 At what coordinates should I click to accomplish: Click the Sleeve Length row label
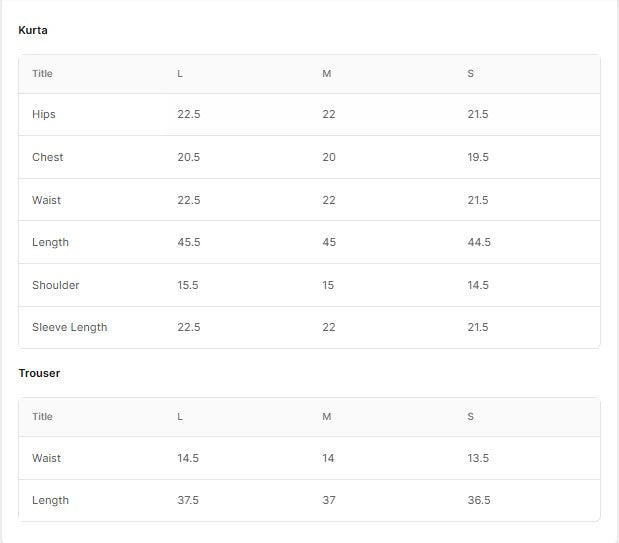point(69,327)
